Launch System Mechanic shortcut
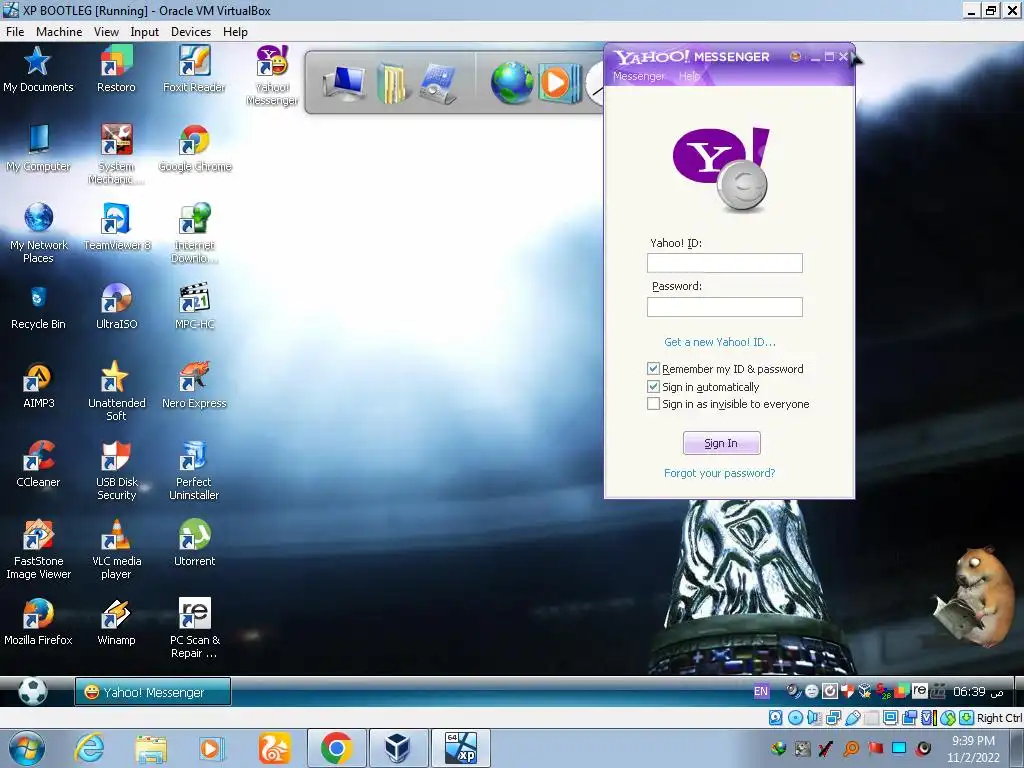The height and width of the screenshot is (768, 1024). 116,154
